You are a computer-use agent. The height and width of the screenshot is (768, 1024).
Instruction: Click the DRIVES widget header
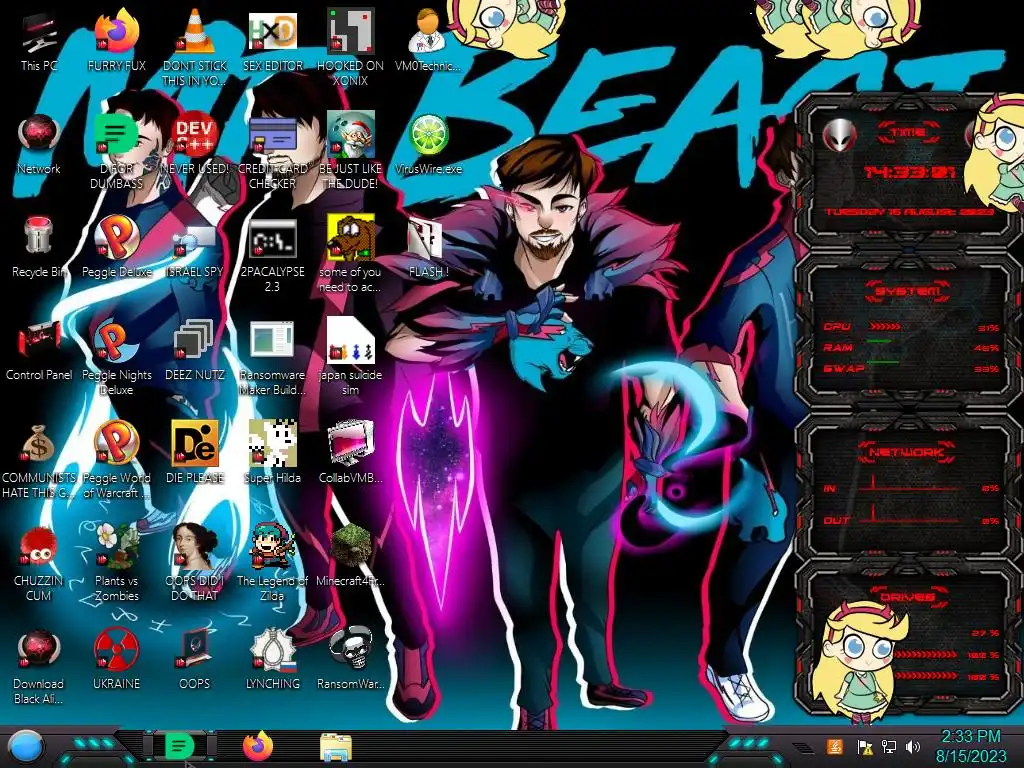(x=907, y=596)
